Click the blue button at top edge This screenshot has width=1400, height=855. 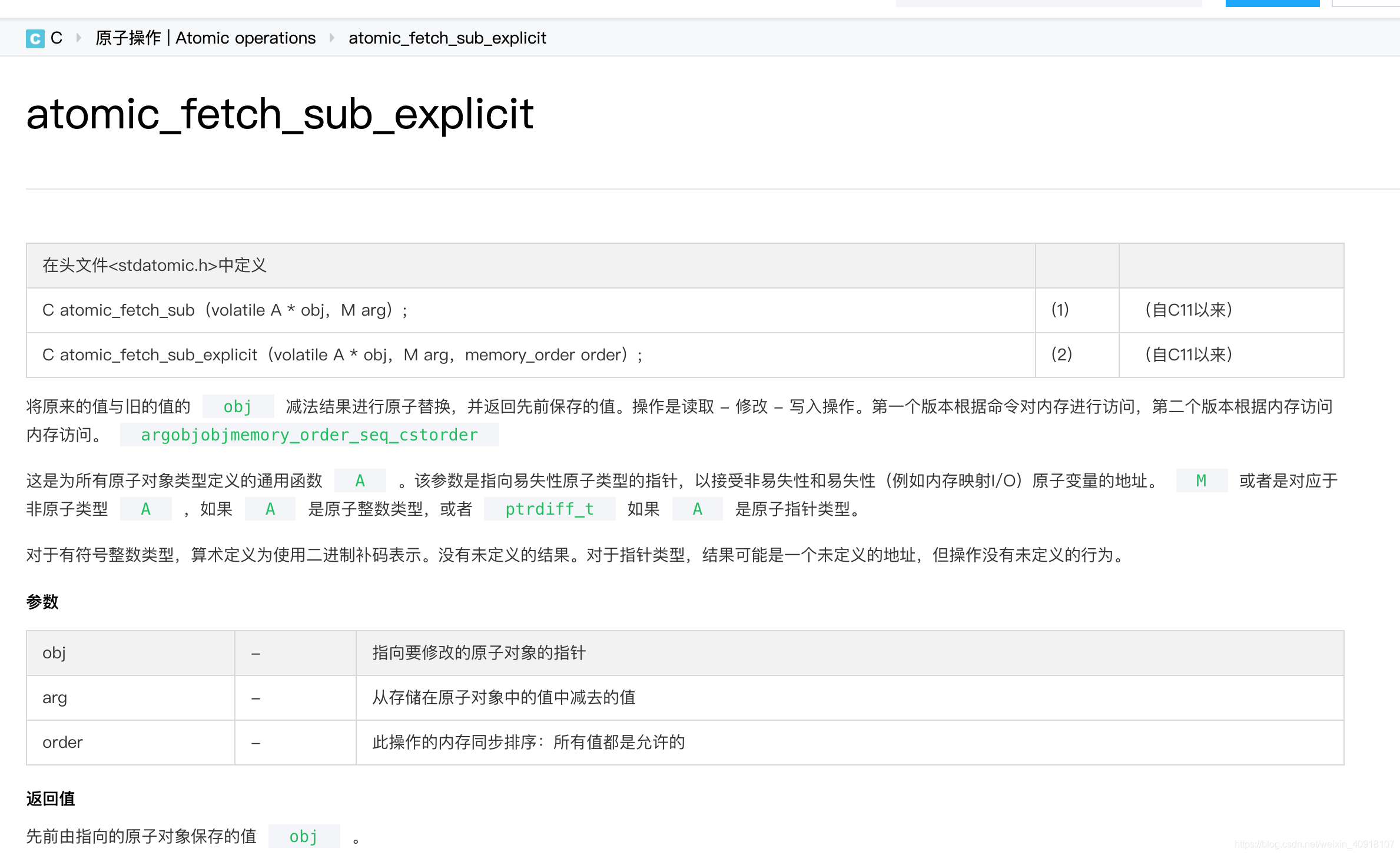(1272, 4)
